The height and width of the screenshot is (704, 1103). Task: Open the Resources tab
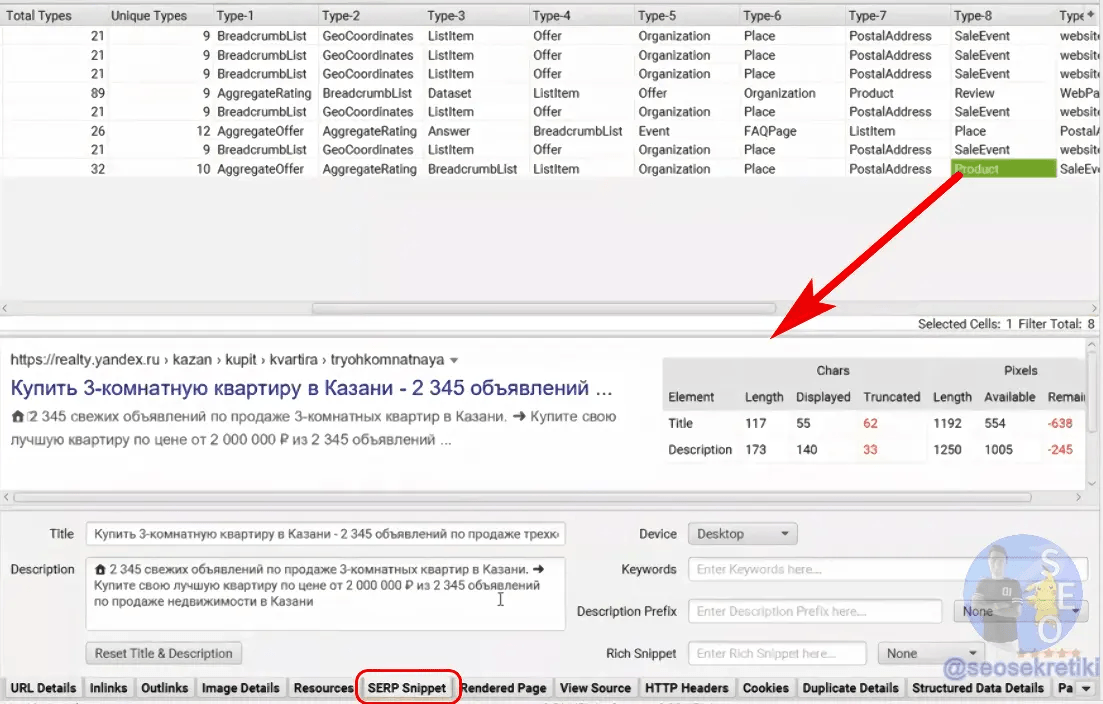click(x=324, y=688)
